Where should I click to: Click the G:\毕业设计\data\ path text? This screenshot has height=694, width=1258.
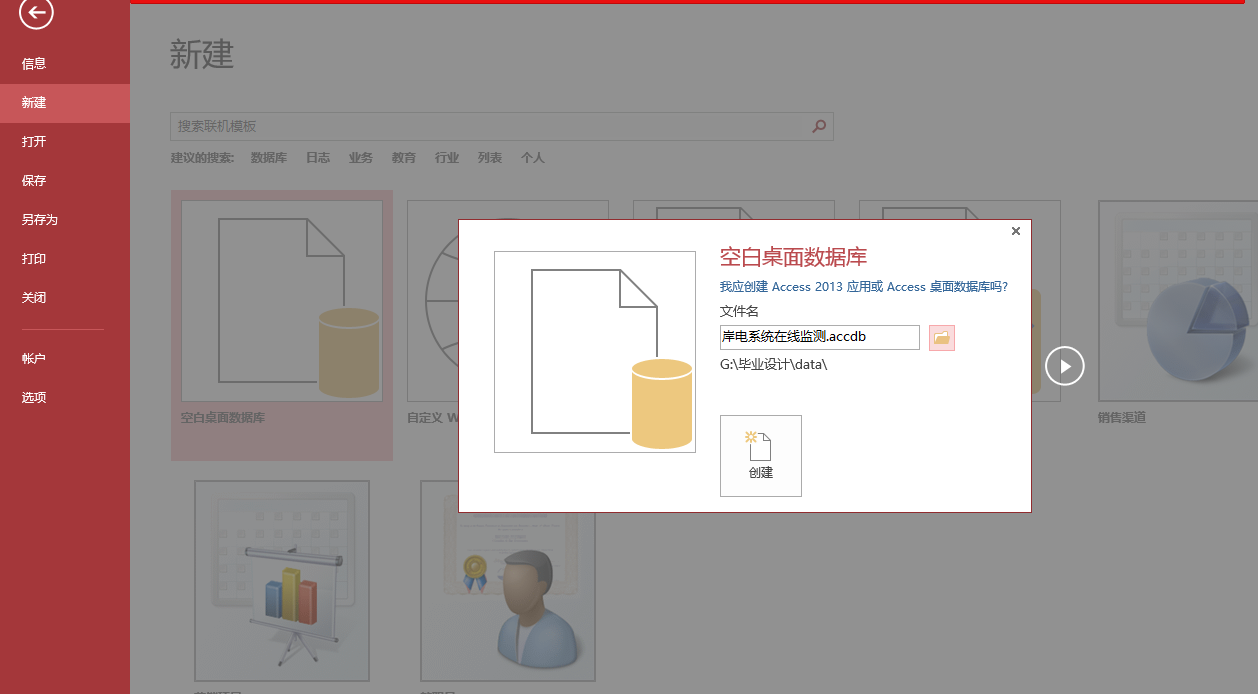tap(774, 364)
